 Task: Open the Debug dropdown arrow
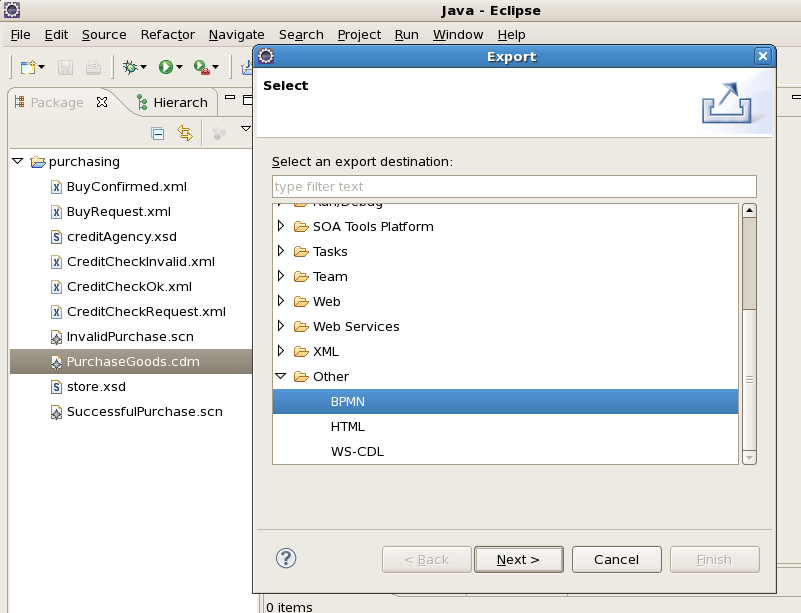coord(144,67)
